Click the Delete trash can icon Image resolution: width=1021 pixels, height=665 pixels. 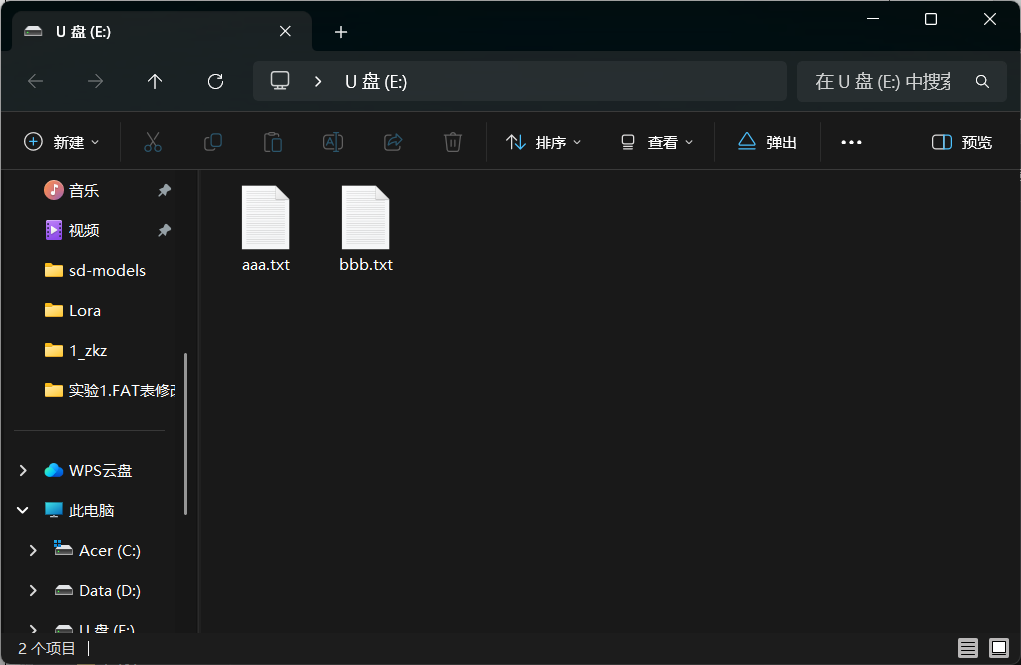[x=453, y=142]
